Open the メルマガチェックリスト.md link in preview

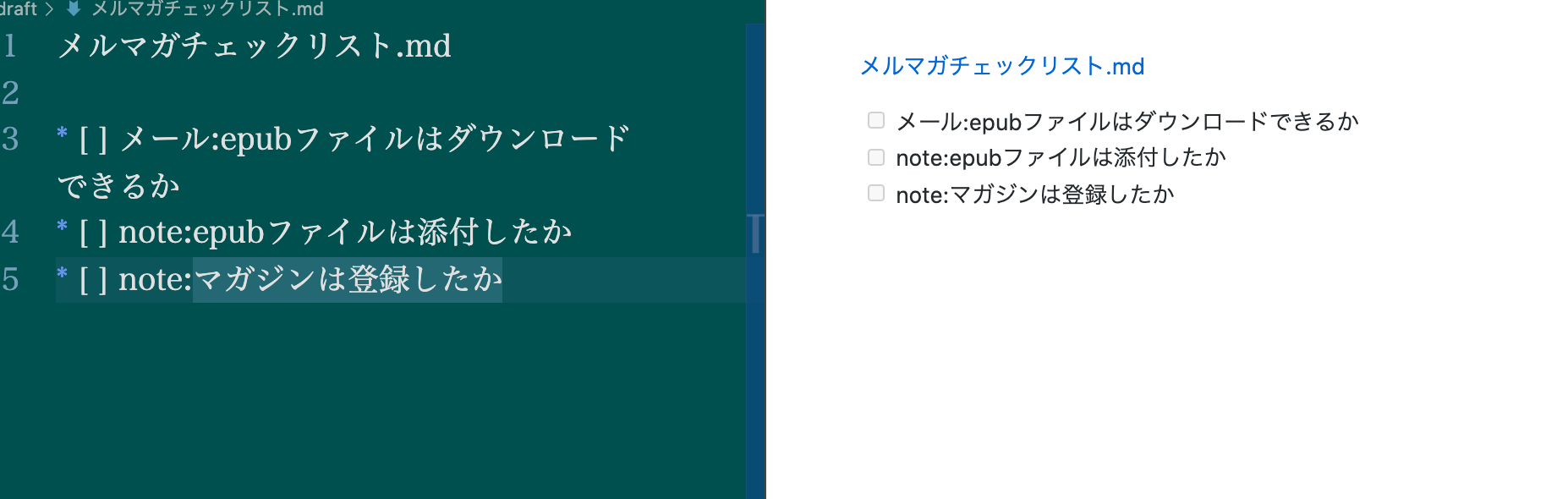(1001, 66)
